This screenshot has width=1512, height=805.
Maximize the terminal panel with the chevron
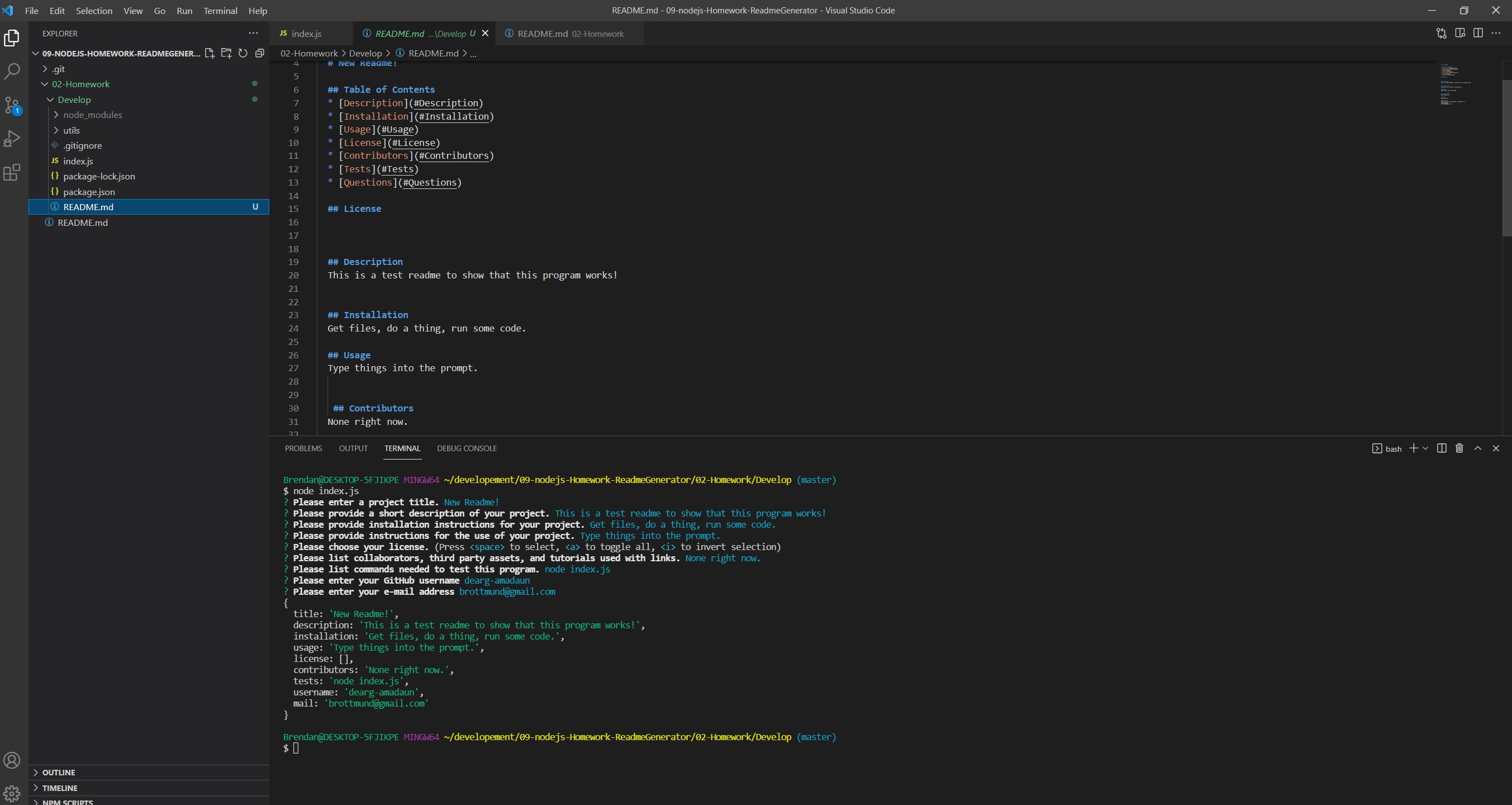point(1478,448)
